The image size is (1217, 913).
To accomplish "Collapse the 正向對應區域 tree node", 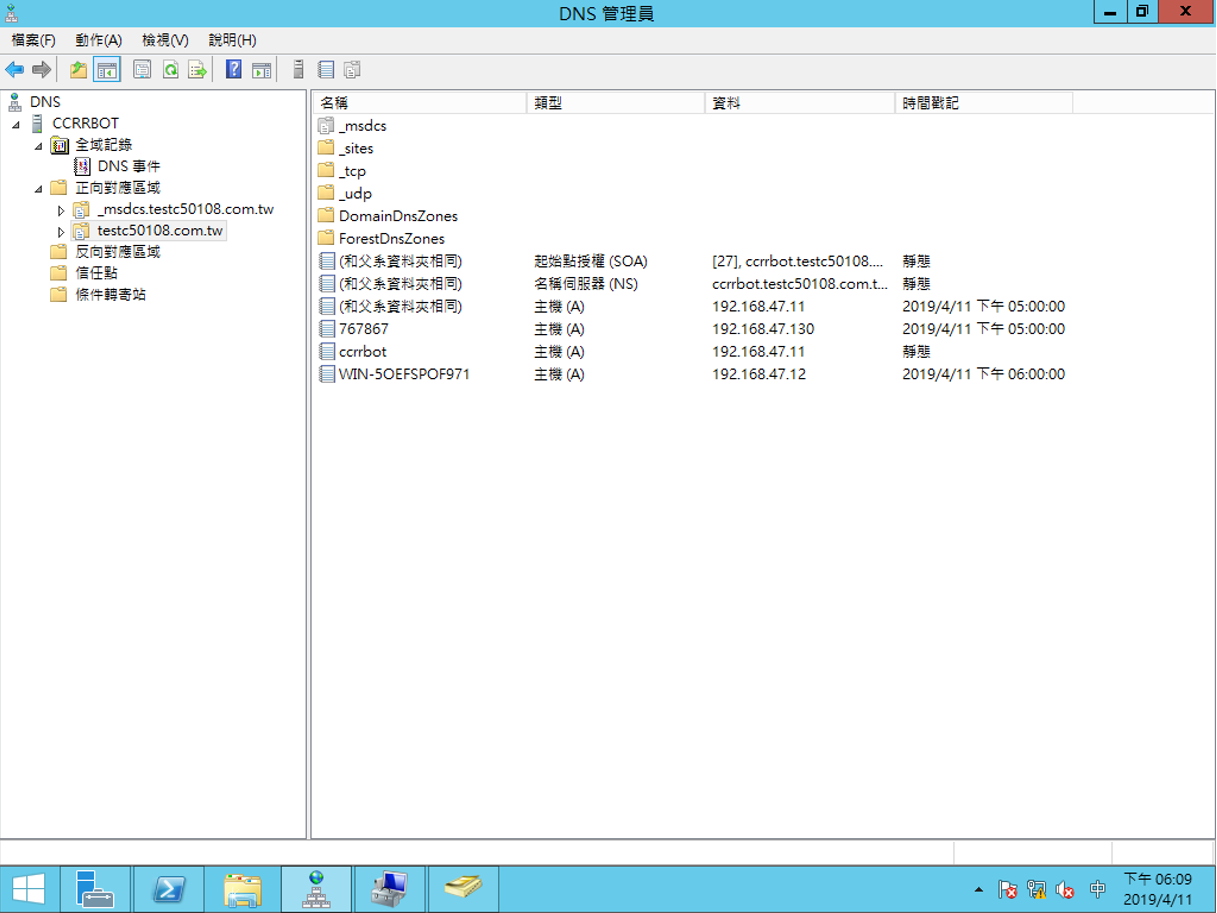I will tap(38, 188).
